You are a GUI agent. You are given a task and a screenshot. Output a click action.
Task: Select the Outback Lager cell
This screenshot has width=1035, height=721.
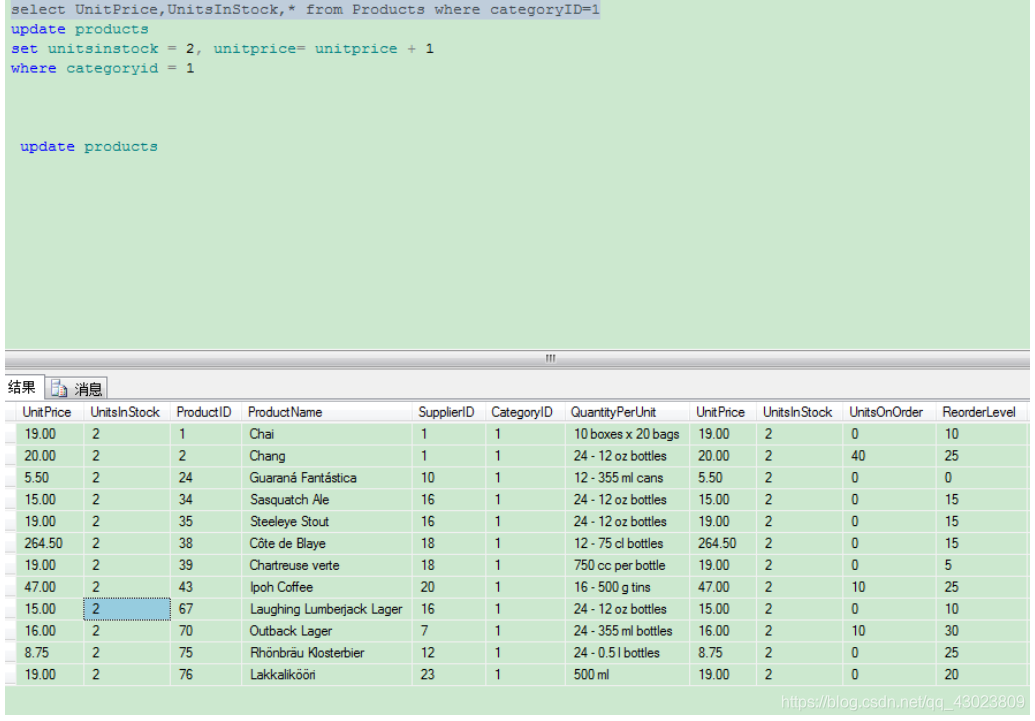[327, 631]
